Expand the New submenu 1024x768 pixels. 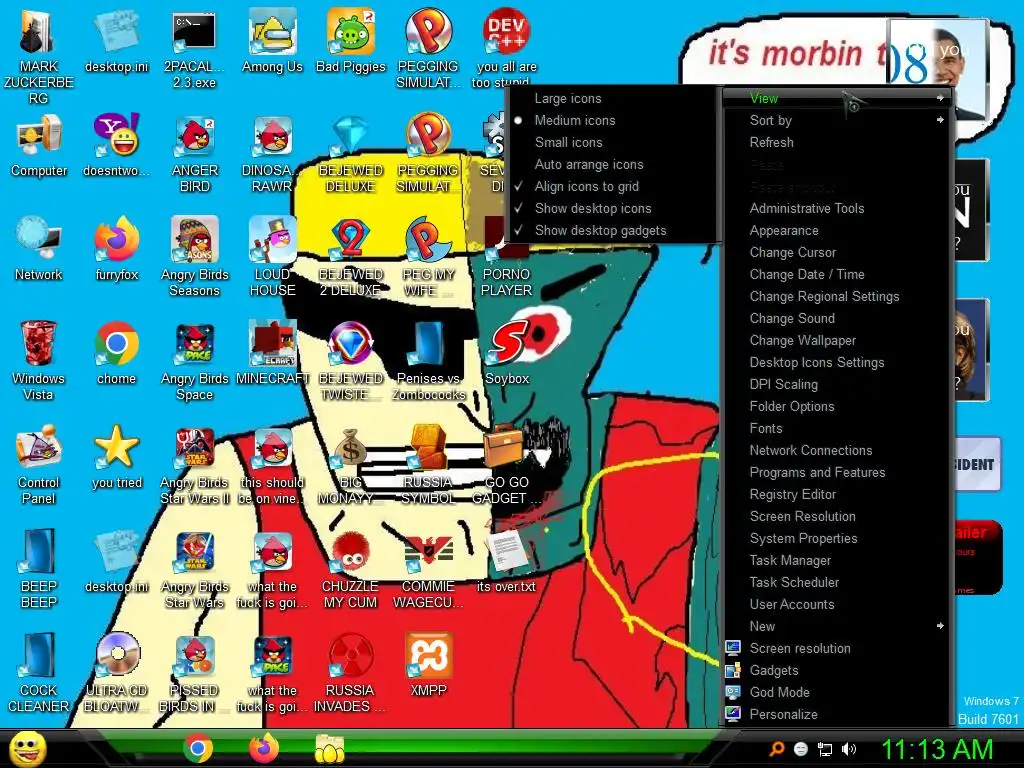[x=837, y=626]
